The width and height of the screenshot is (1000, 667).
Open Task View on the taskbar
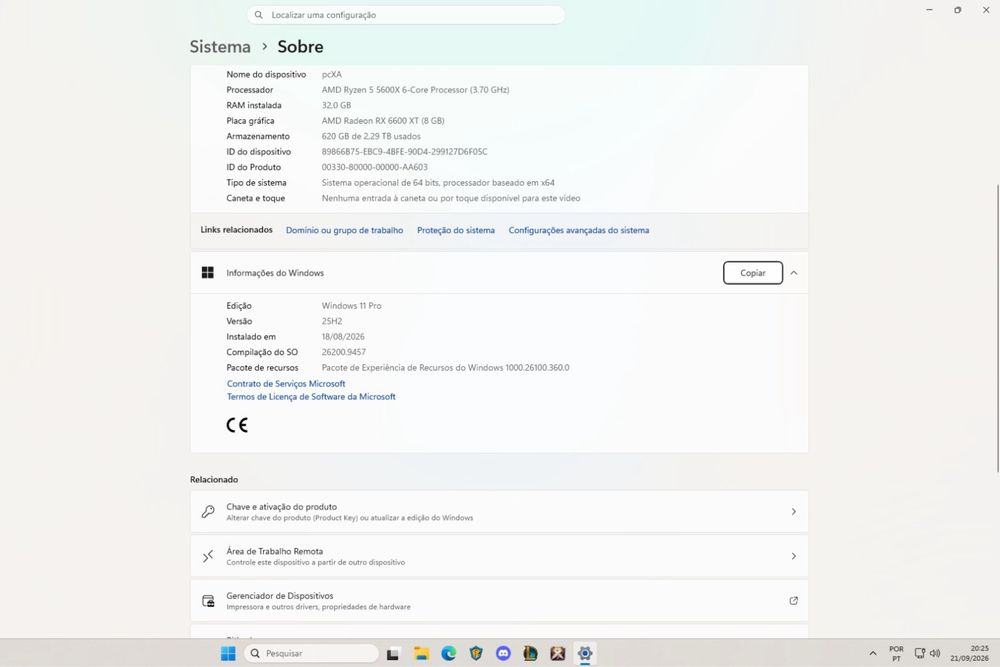[x=393, y=653]
